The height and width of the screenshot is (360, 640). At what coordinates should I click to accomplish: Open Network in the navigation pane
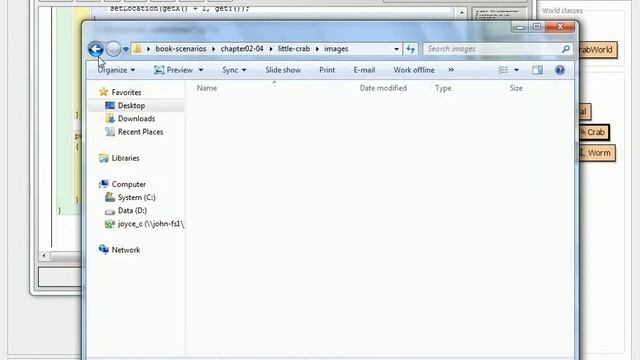[x=126, y=250]
